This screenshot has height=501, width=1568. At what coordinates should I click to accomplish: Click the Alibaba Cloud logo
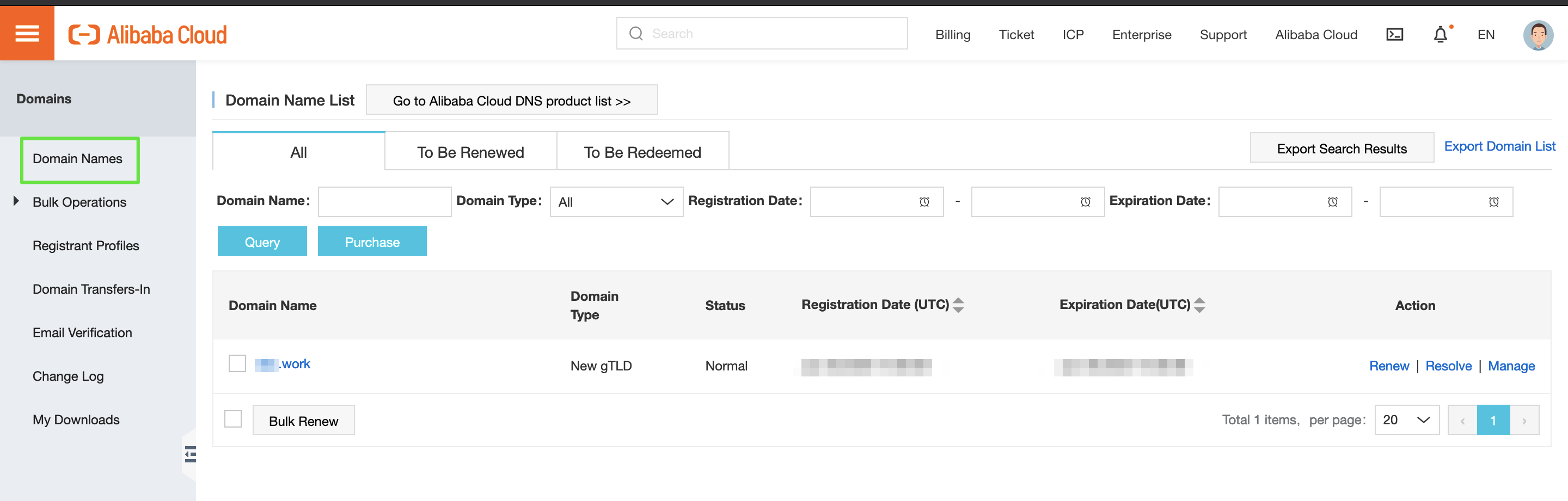coord(148,35)
